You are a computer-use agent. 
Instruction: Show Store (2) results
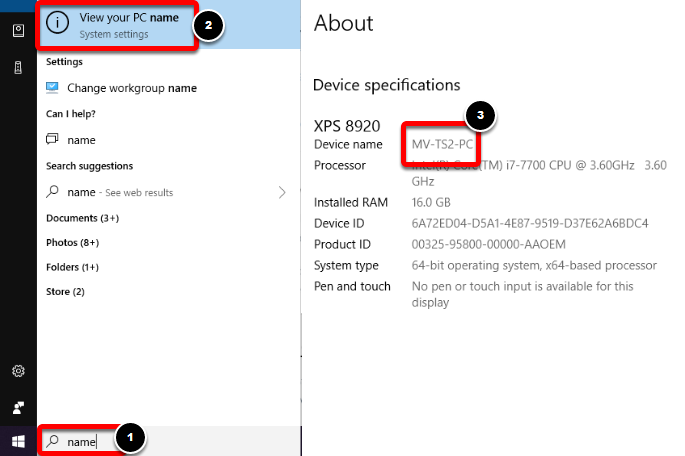65,291
